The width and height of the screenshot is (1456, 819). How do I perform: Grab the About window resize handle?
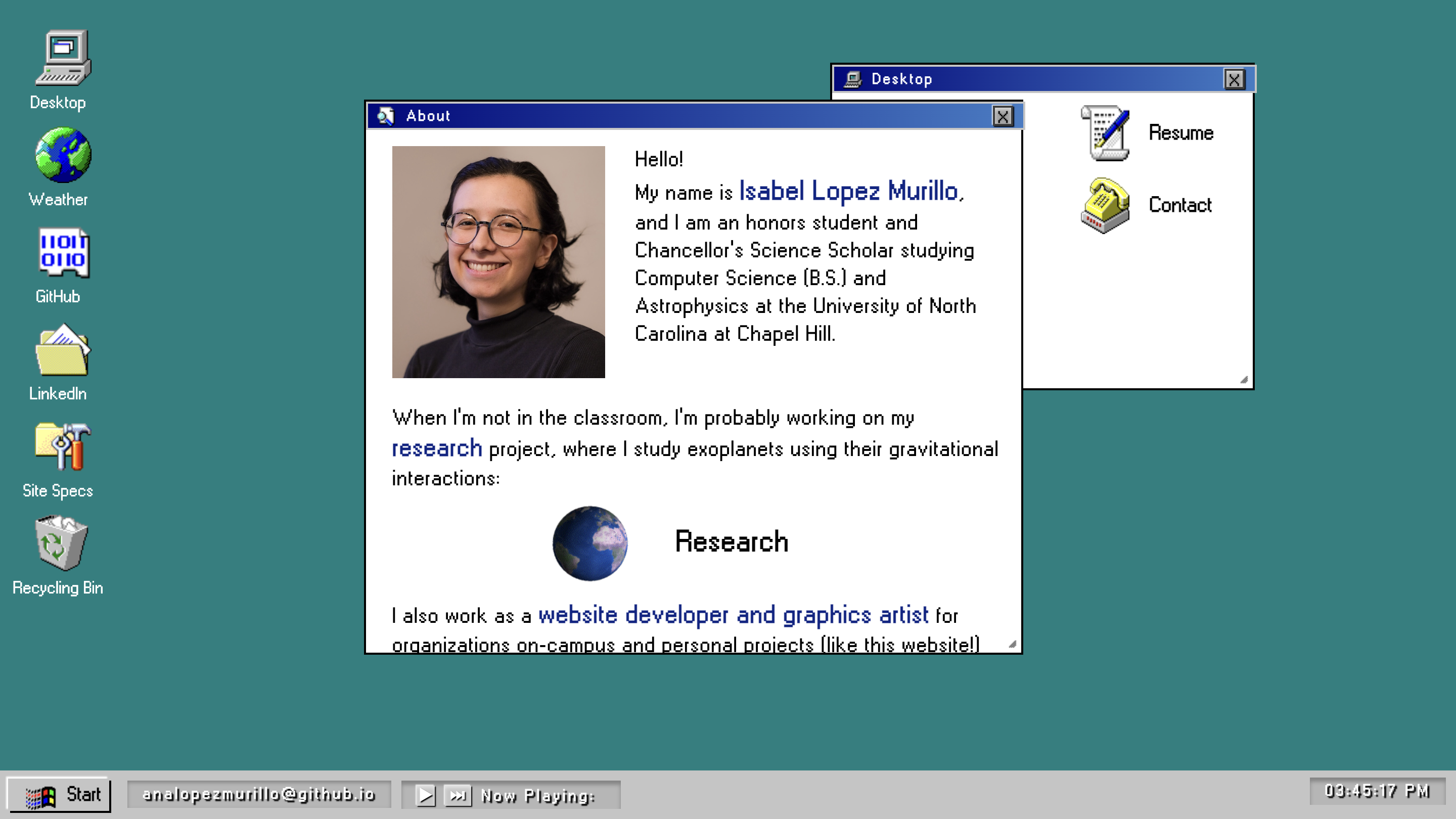point(1012,645)
